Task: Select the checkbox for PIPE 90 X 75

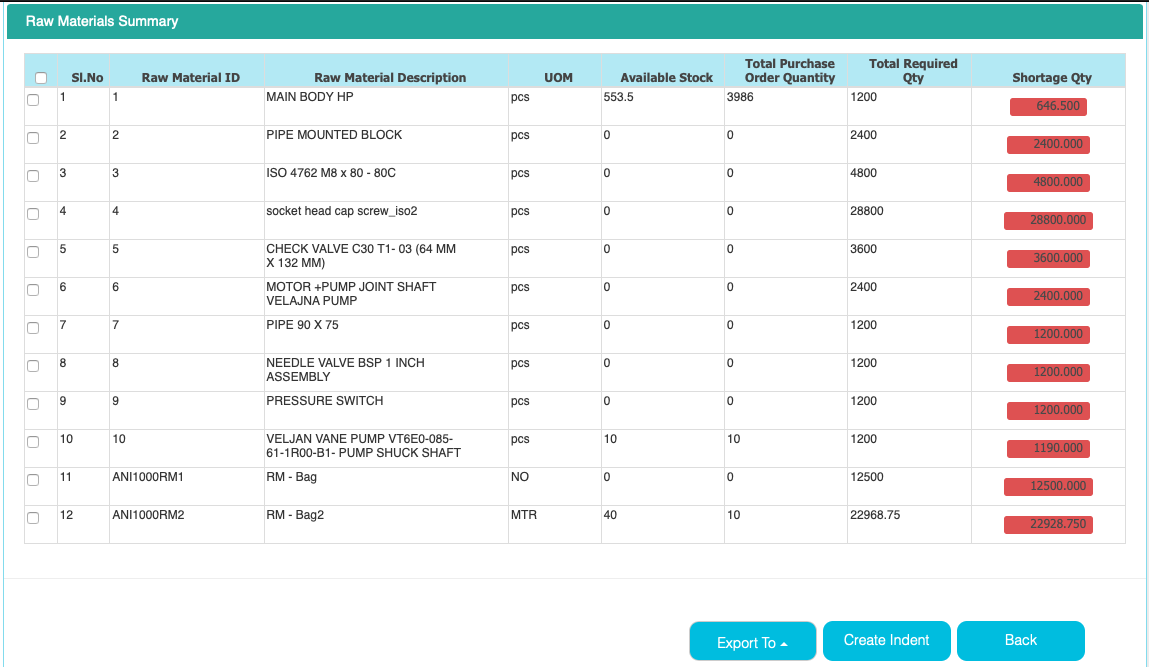Action: coord(33,328)
